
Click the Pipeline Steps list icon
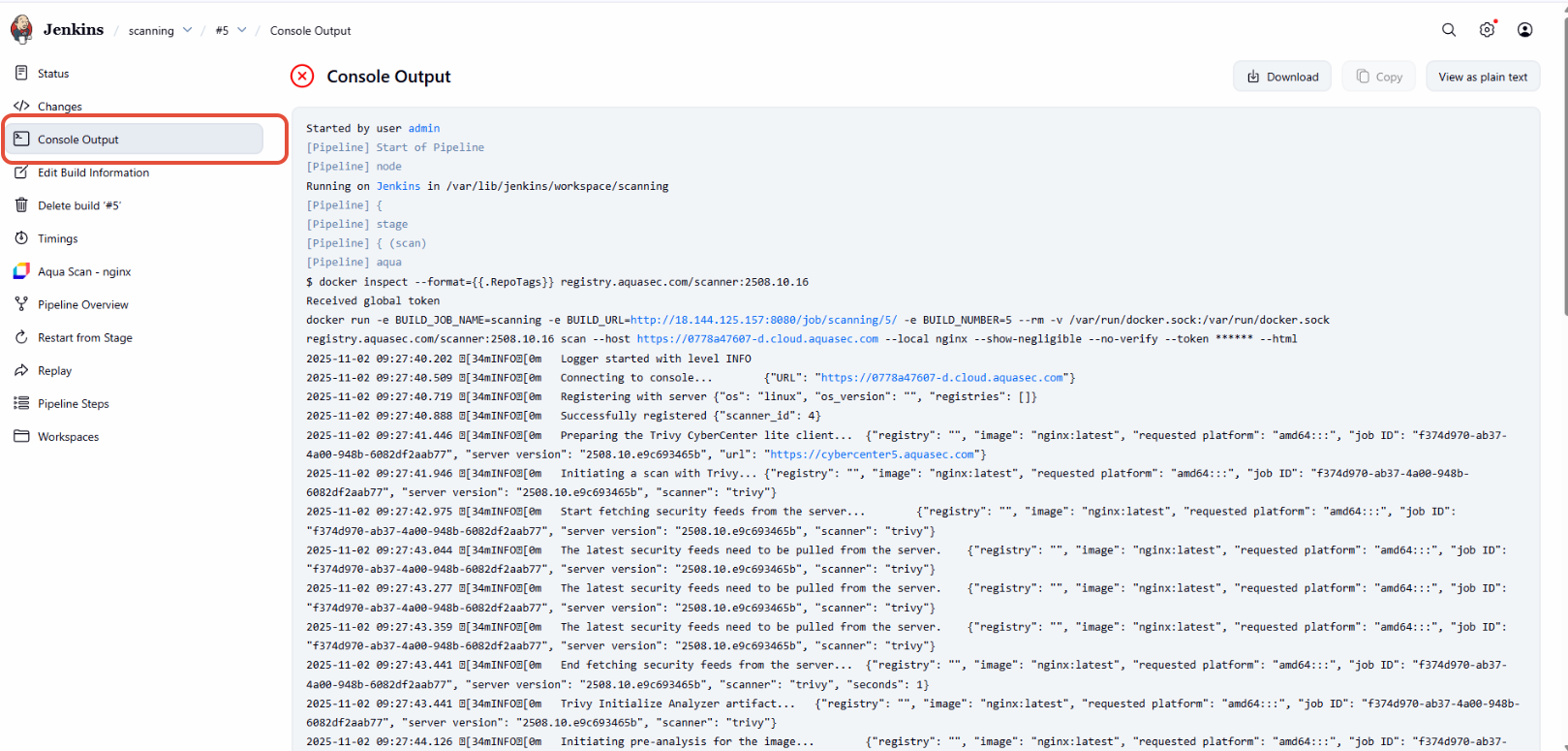(x=21, y=403)
